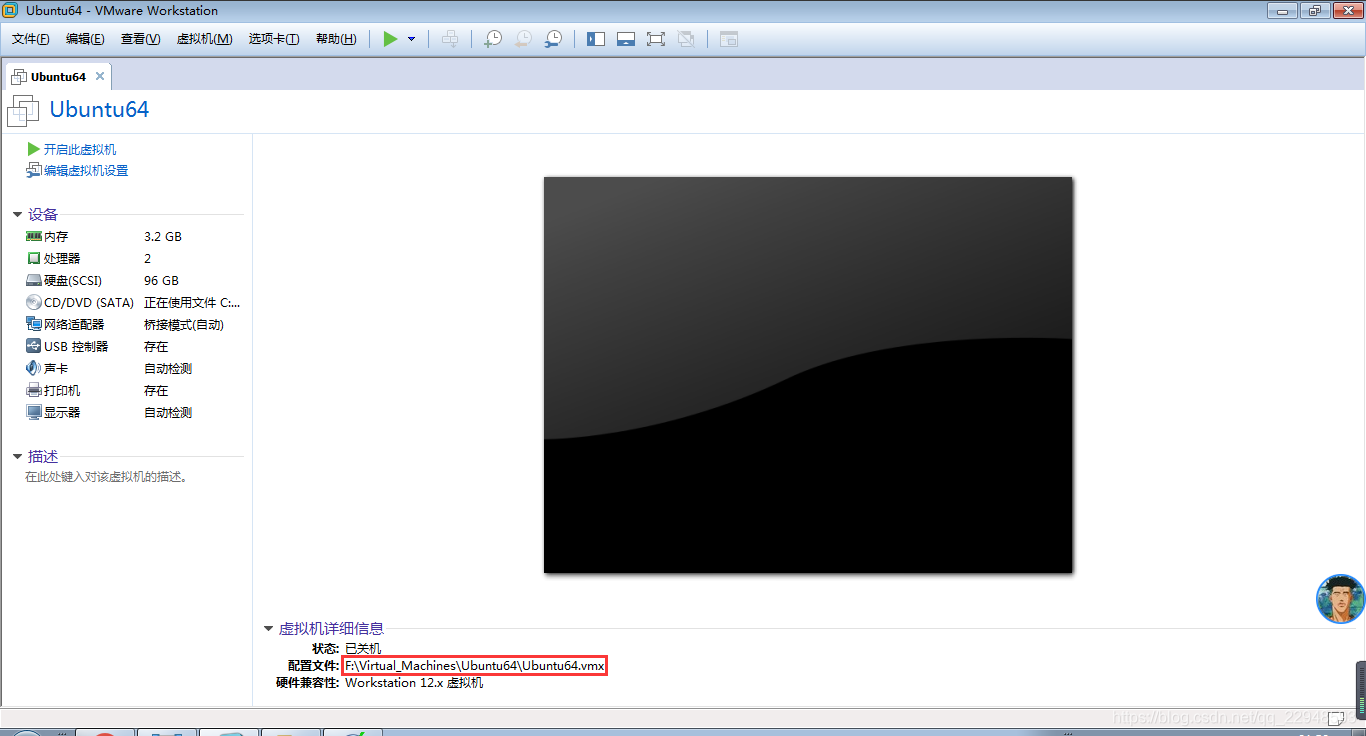Click the console view toolbar icon
This screenshot has width=1366, height=736.
729,39
